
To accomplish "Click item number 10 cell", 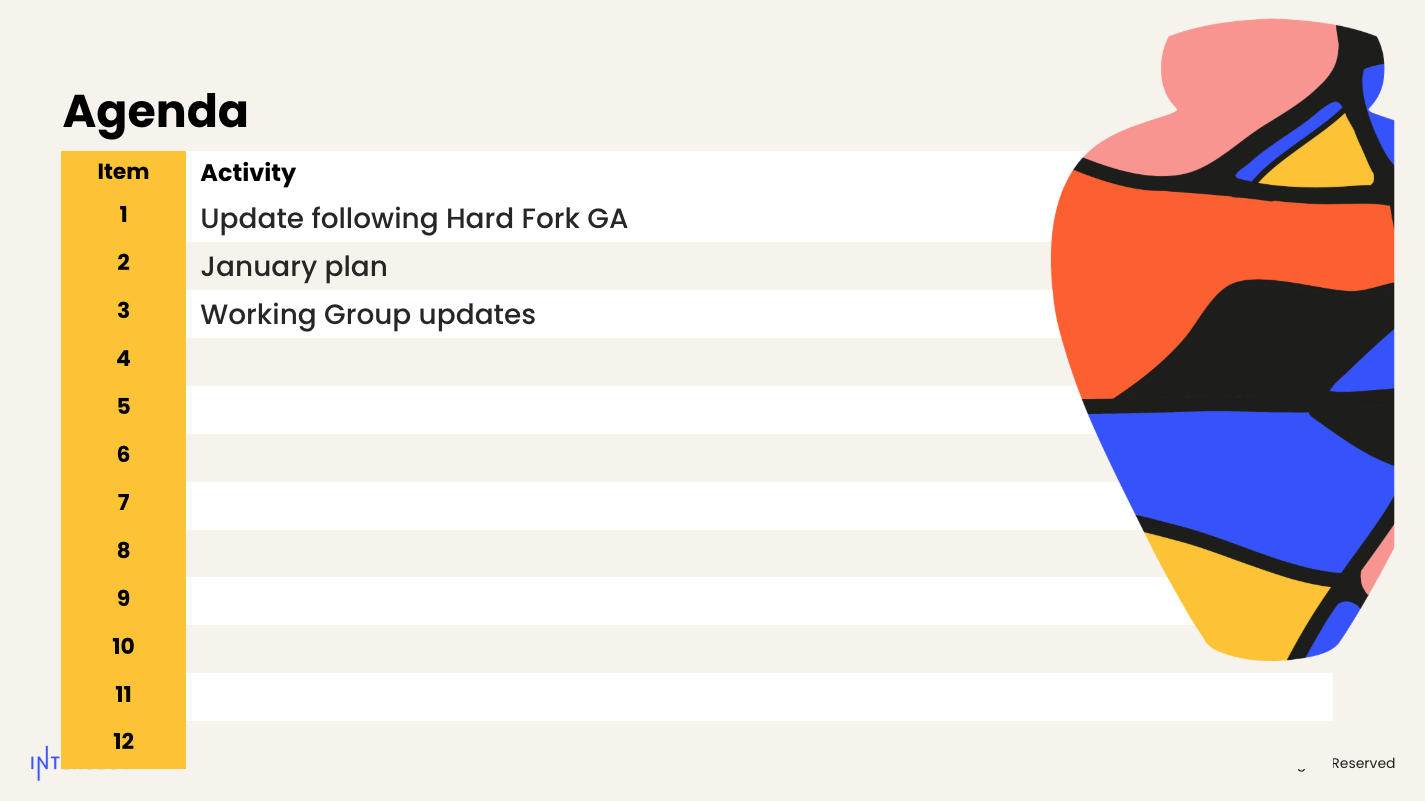I will point(123,647).
